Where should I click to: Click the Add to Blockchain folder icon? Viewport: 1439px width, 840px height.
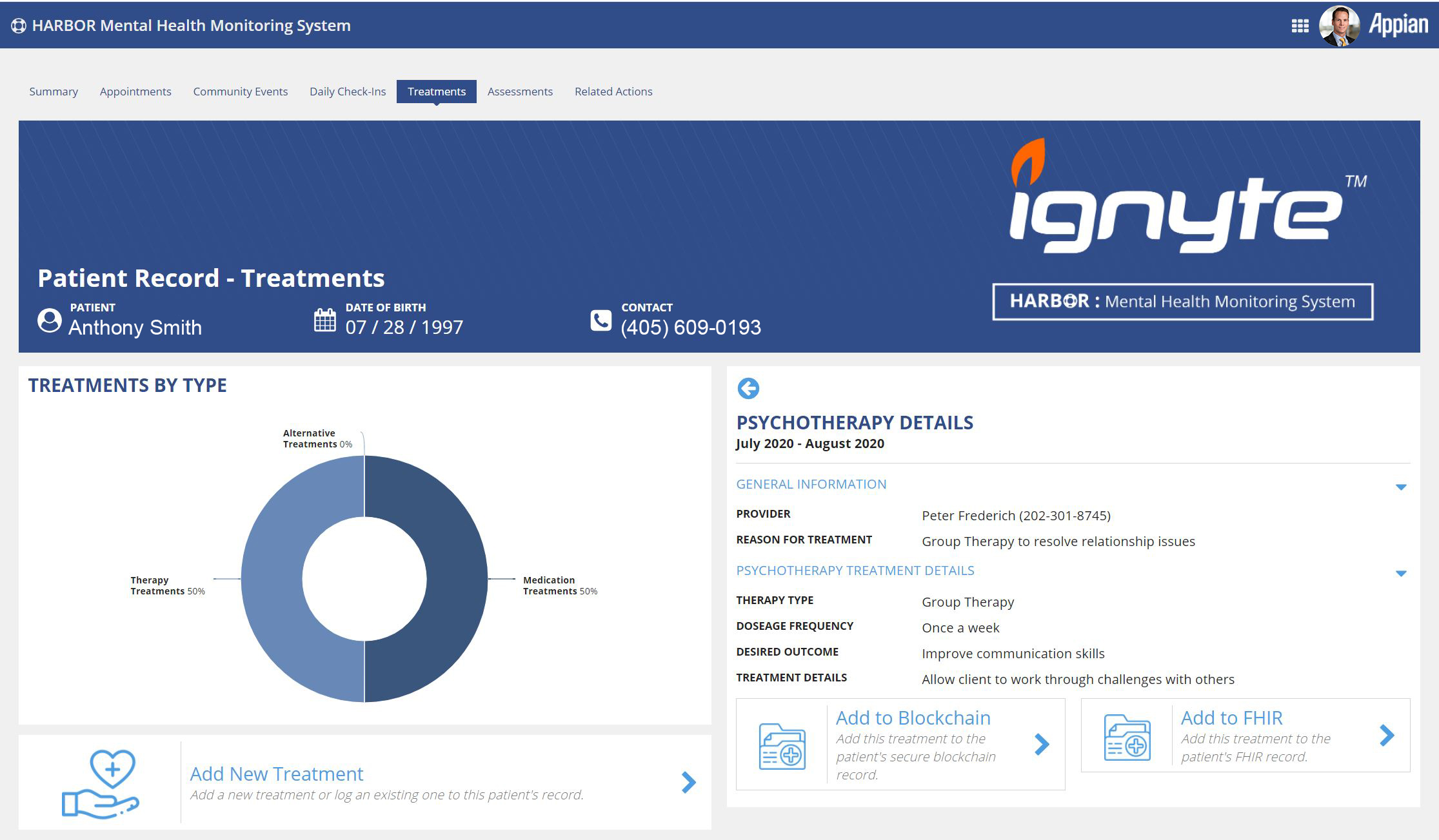coord(782,746)
